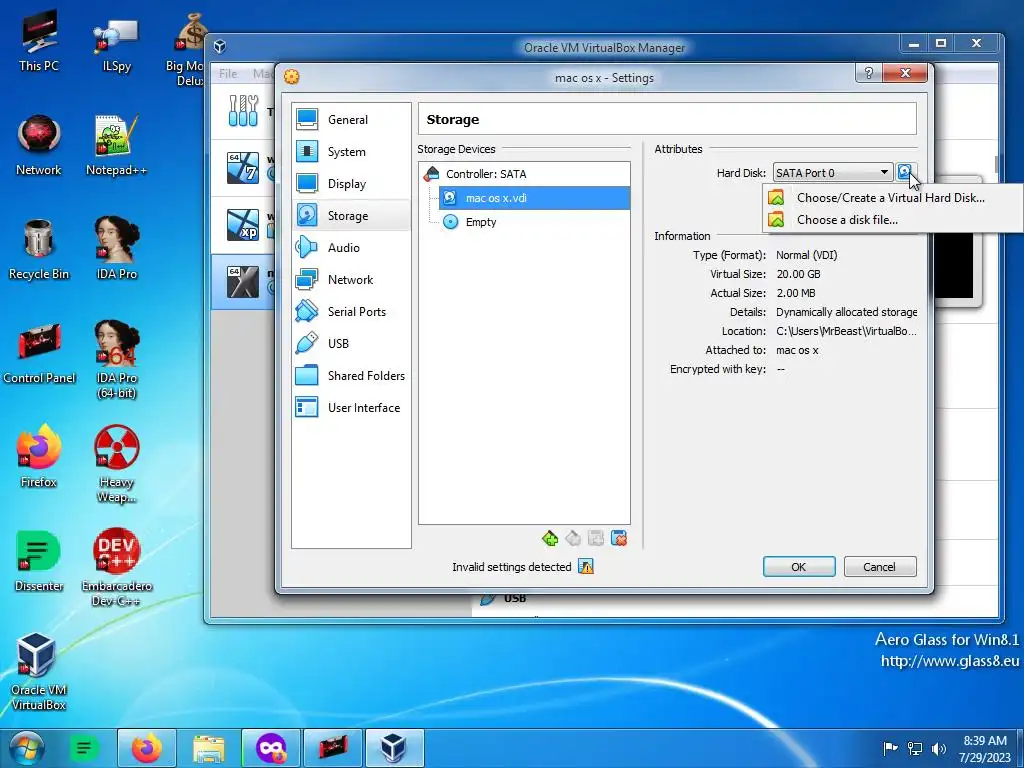Open the settings dialog help button
The image size is (1024, 768).
(869, 72)
